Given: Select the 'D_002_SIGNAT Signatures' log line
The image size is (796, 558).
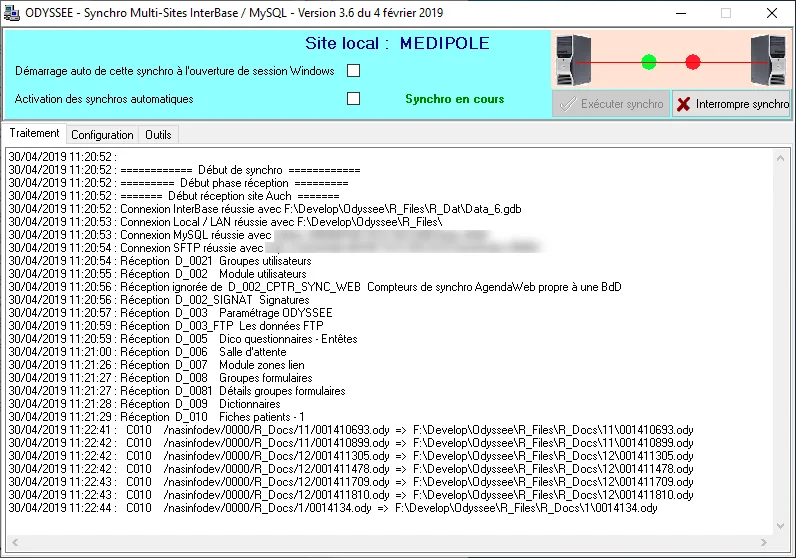Looking at the screenshot, I should coord(159,300).
